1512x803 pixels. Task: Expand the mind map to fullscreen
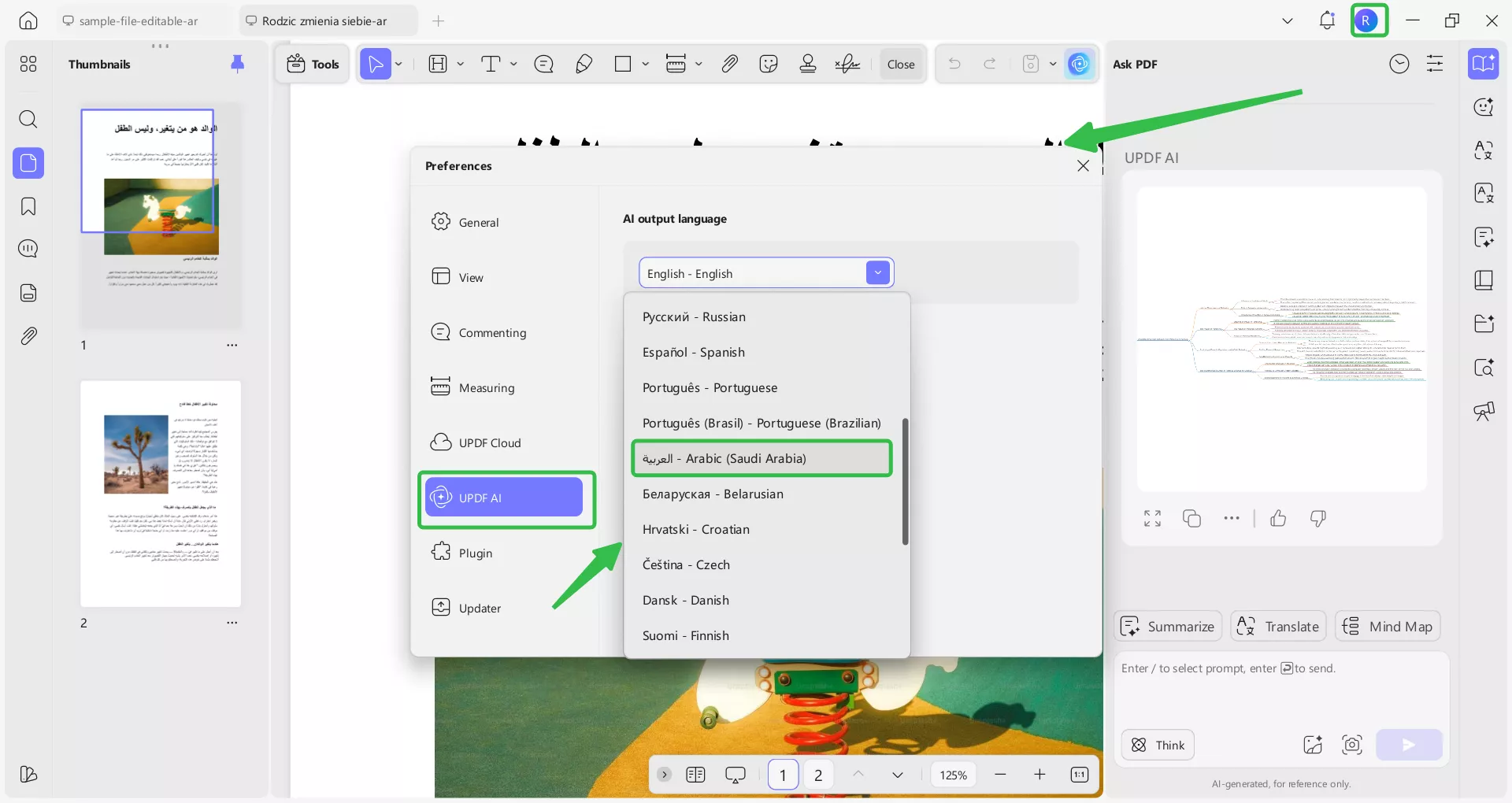(1152, 518)
